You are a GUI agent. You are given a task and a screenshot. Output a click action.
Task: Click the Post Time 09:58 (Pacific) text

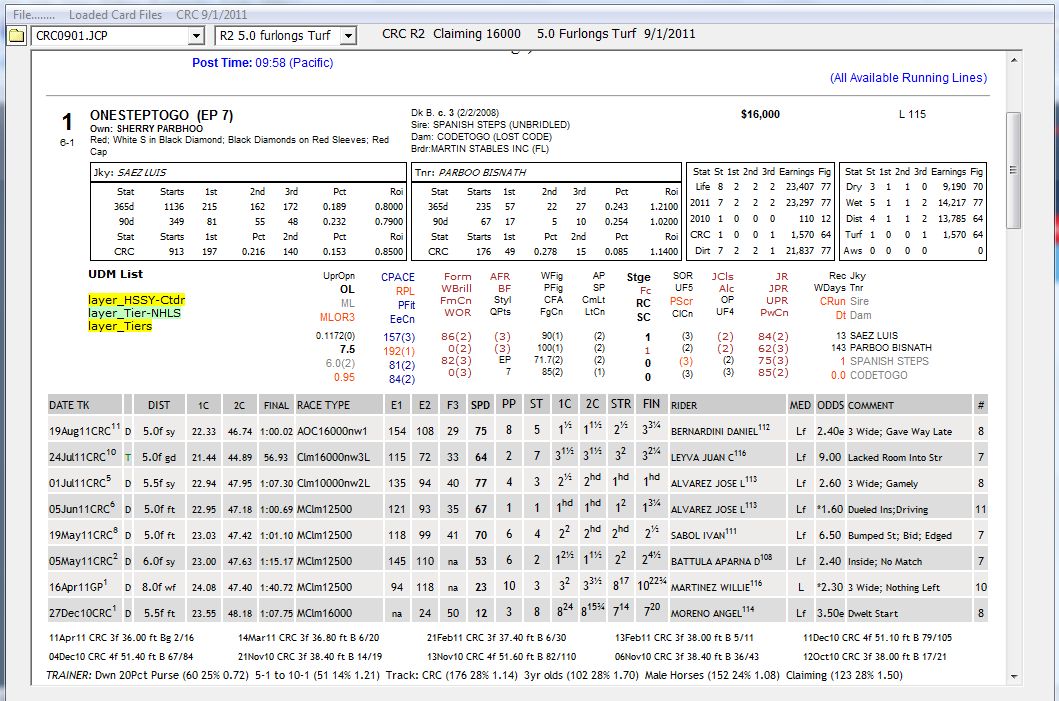263,63
